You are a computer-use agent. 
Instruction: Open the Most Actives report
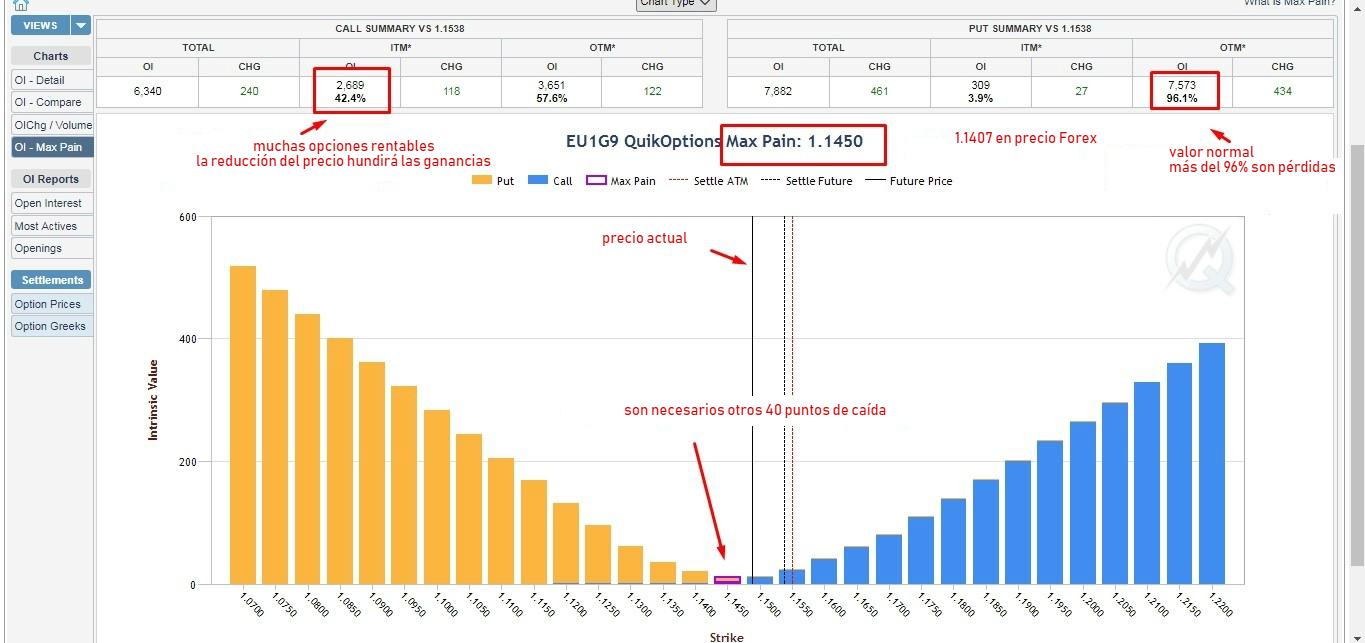pos(52,226)
